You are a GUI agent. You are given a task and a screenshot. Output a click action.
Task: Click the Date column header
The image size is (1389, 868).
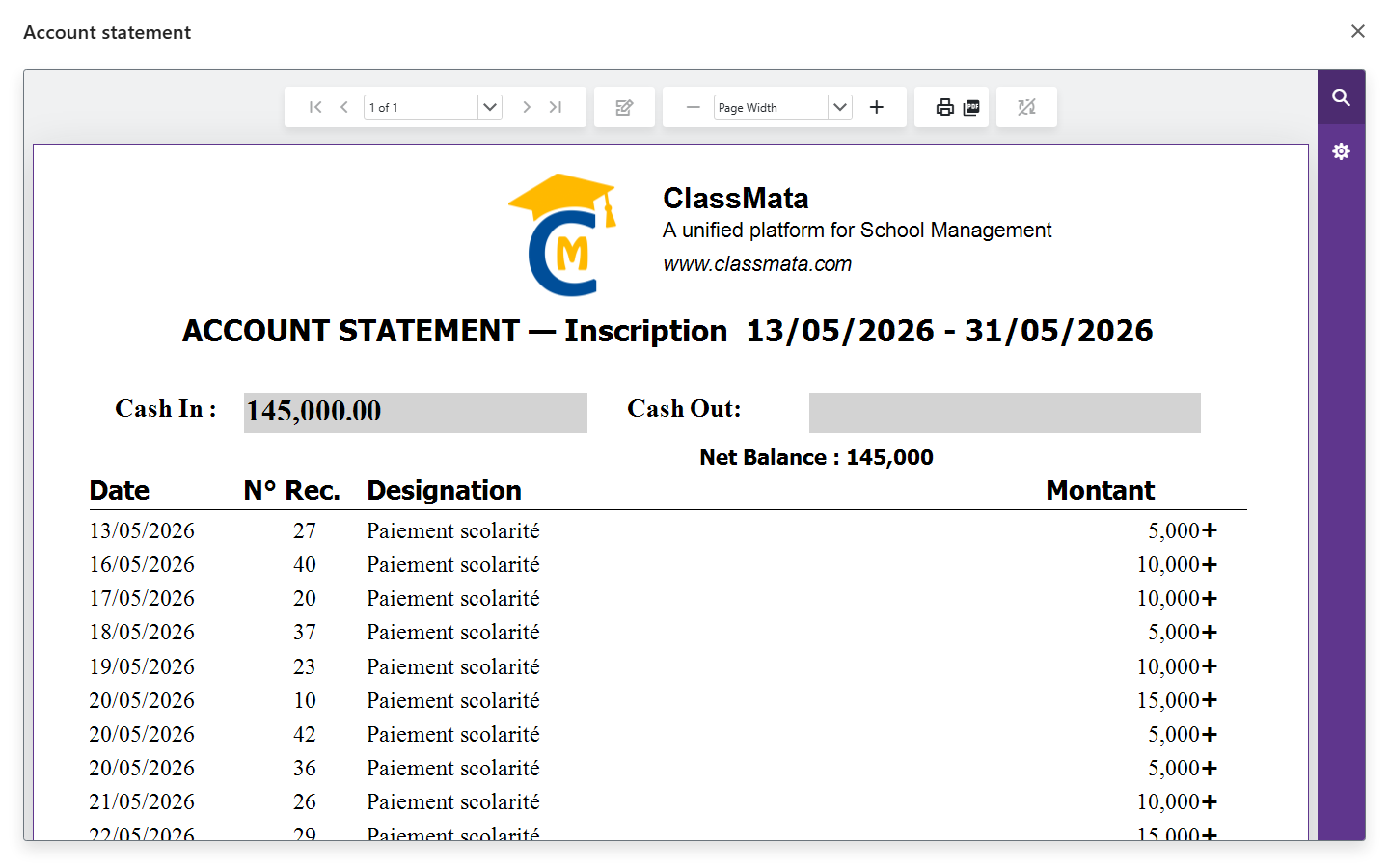coord(120,491)
